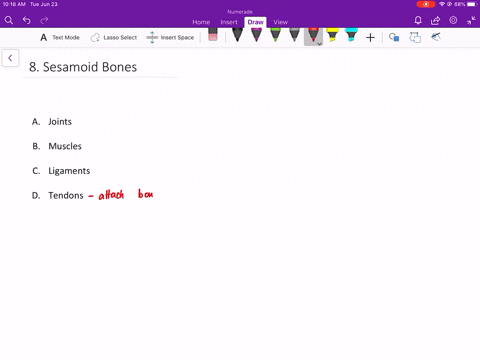This screenshot has height=360, width=480.
Task: Tap the battery status icon
Action: click(471, 4)
